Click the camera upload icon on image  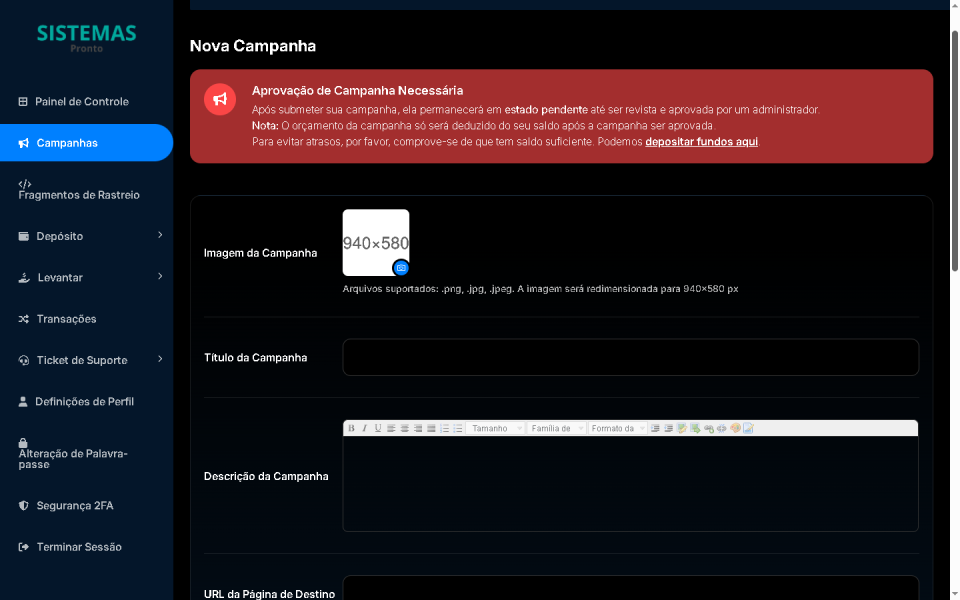401,268
